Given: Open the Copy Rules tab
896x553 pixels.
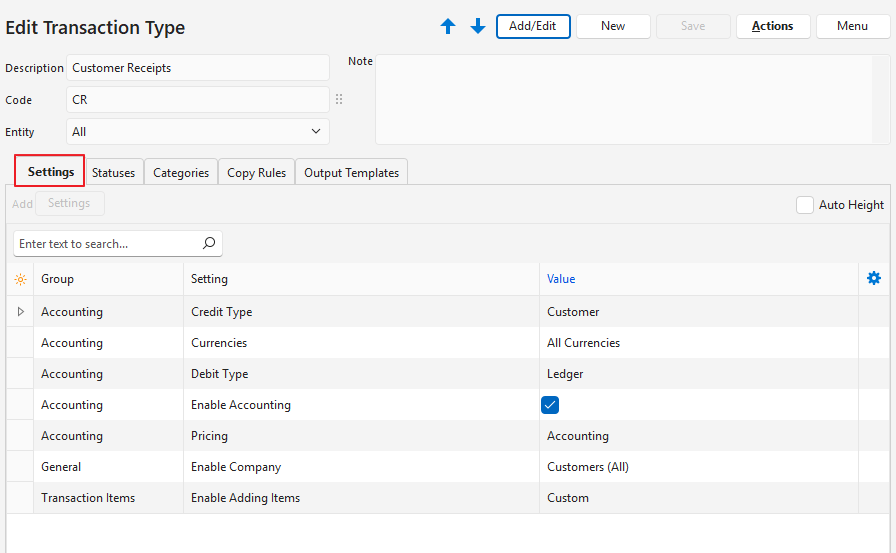Looking at the screenshot, I should 256,173.
